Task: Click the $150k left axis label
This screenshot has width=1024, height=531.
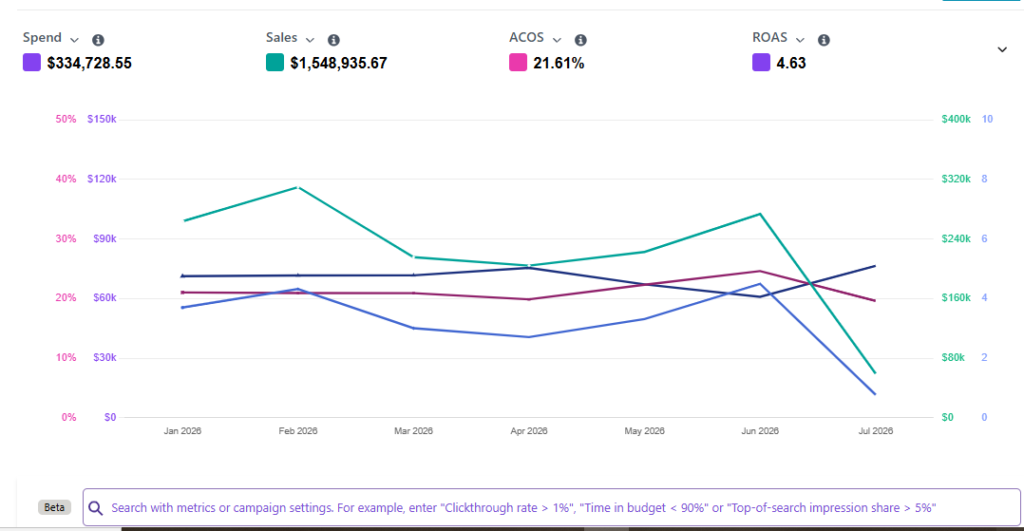Action: (102, 120)
